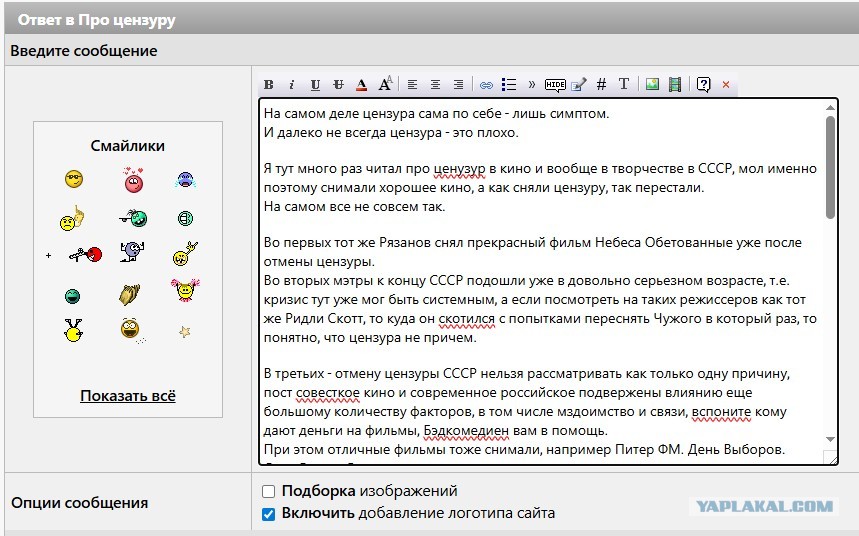The image size is (859, 536).
Task: Change font size with the A icon
Action: click(x=385, y=84)
